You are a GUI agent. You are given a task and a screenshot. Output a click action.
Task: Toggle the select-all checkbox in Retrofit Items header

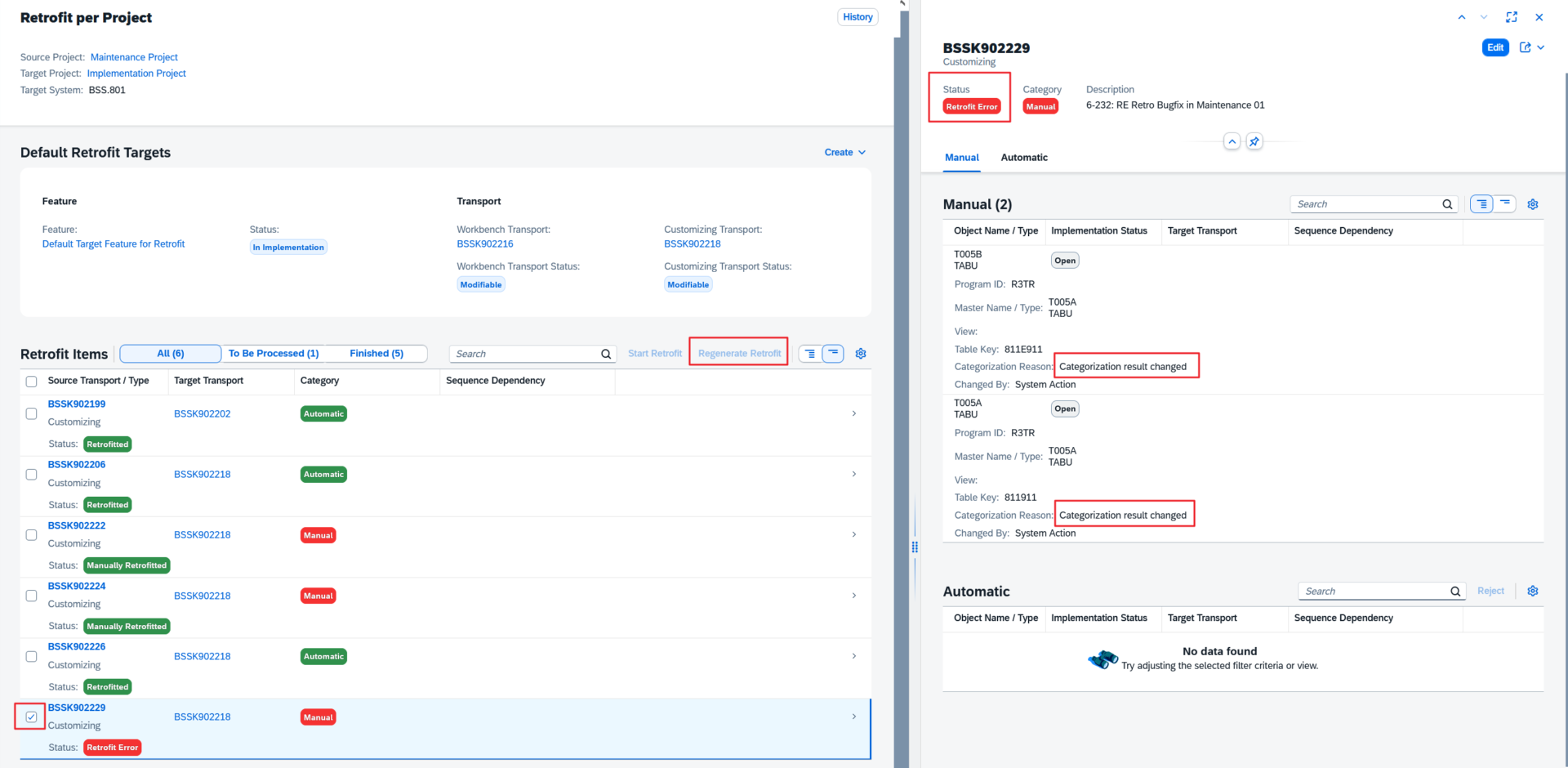pyautogui.click(x=31, y=382)
